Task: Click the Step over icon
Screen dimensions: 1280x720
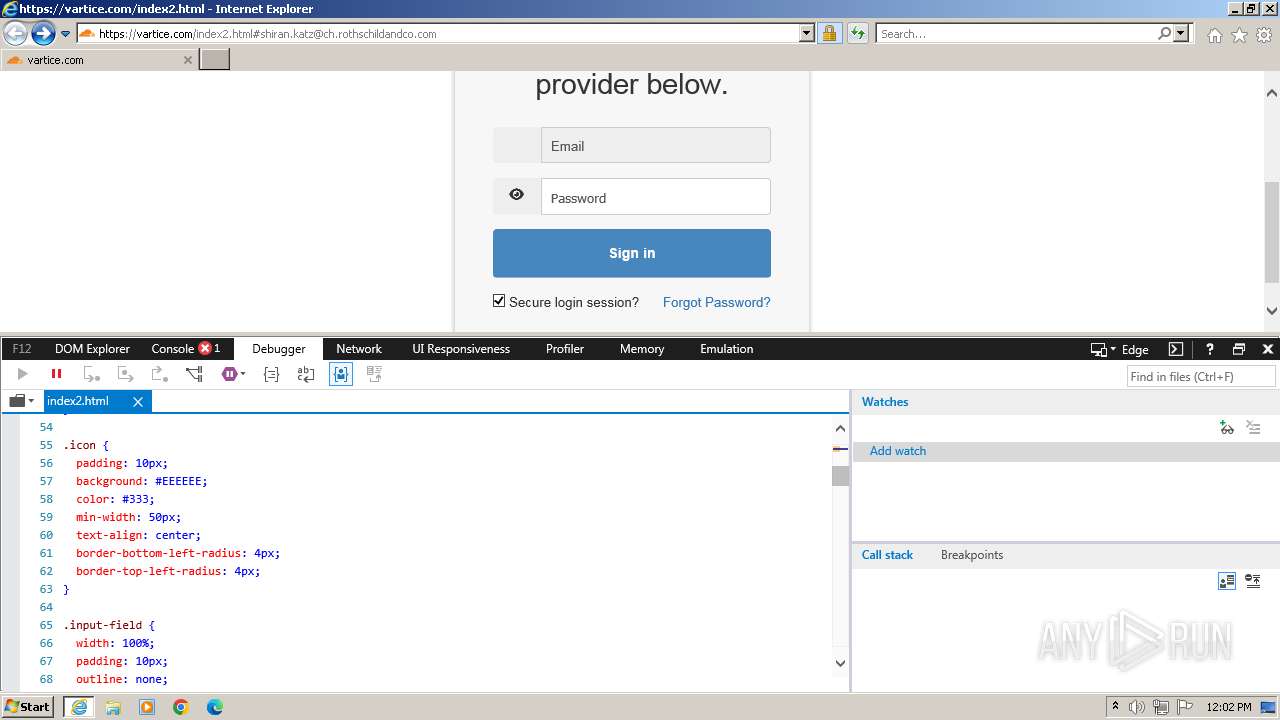Action: [x=125, y=374]
